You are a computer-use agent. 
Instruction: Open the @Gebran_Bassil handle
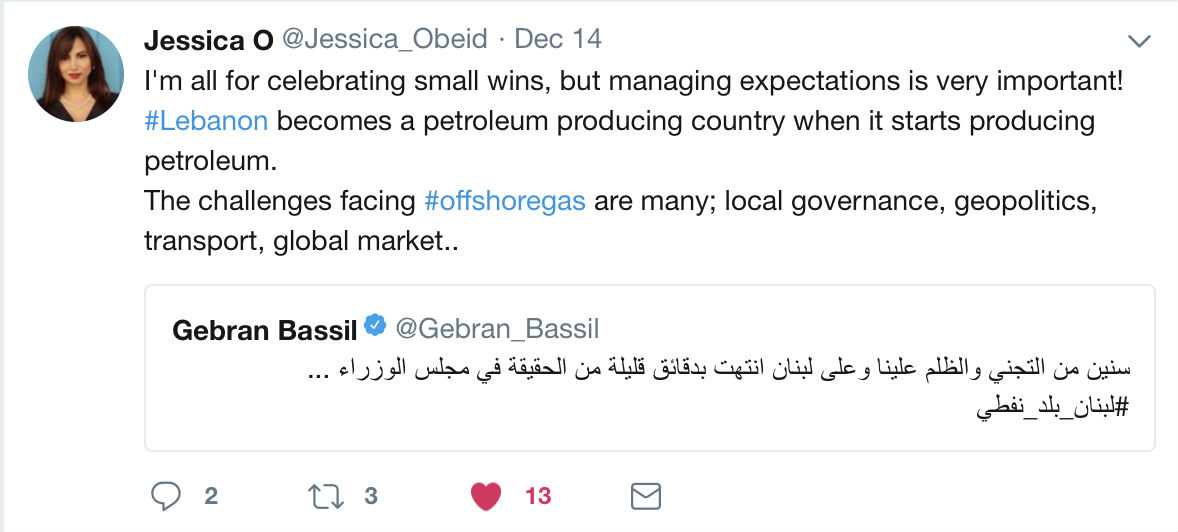click(x=497, y=328)
